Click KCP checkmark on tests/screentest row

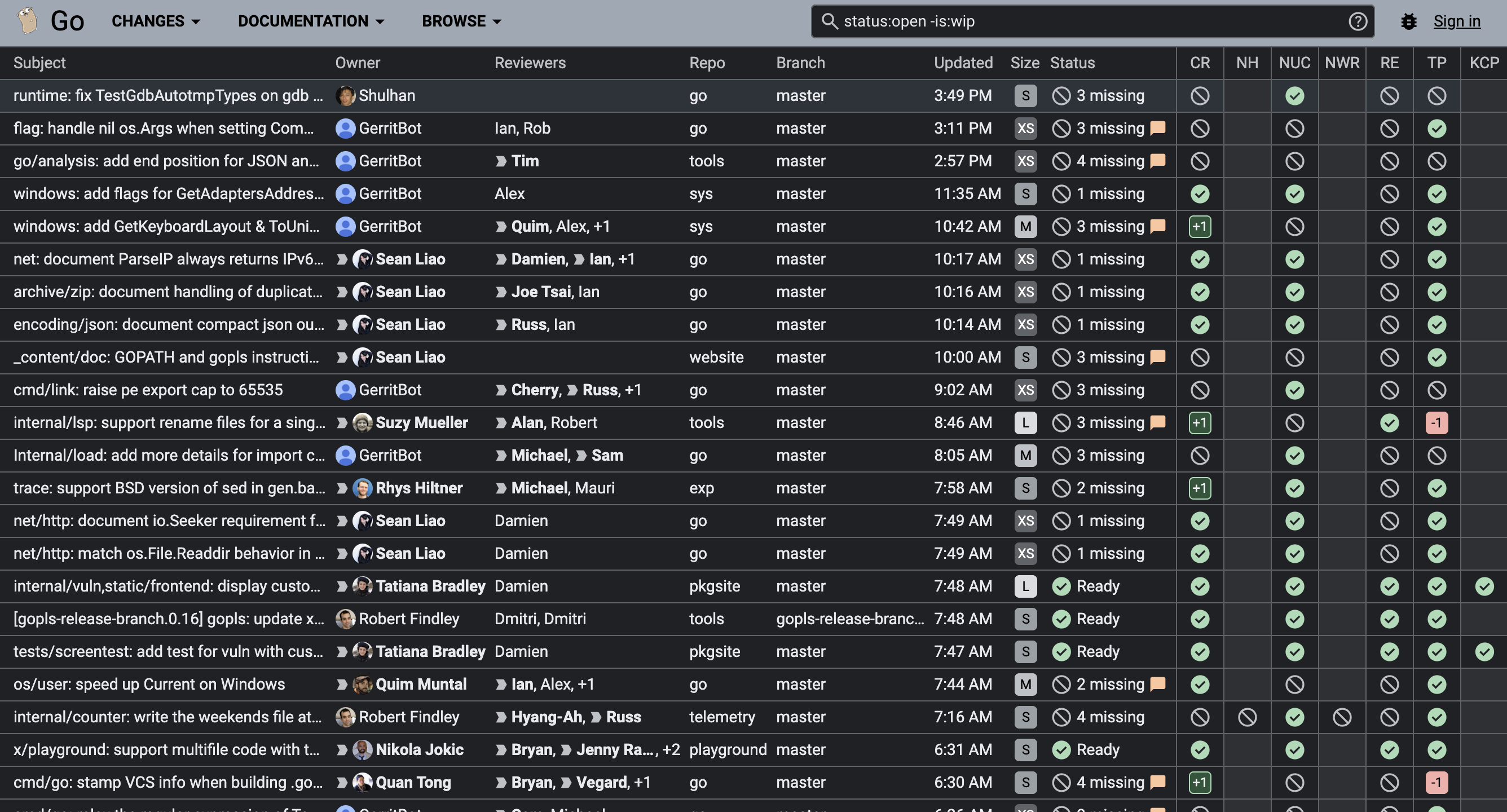pos(1484,651)
